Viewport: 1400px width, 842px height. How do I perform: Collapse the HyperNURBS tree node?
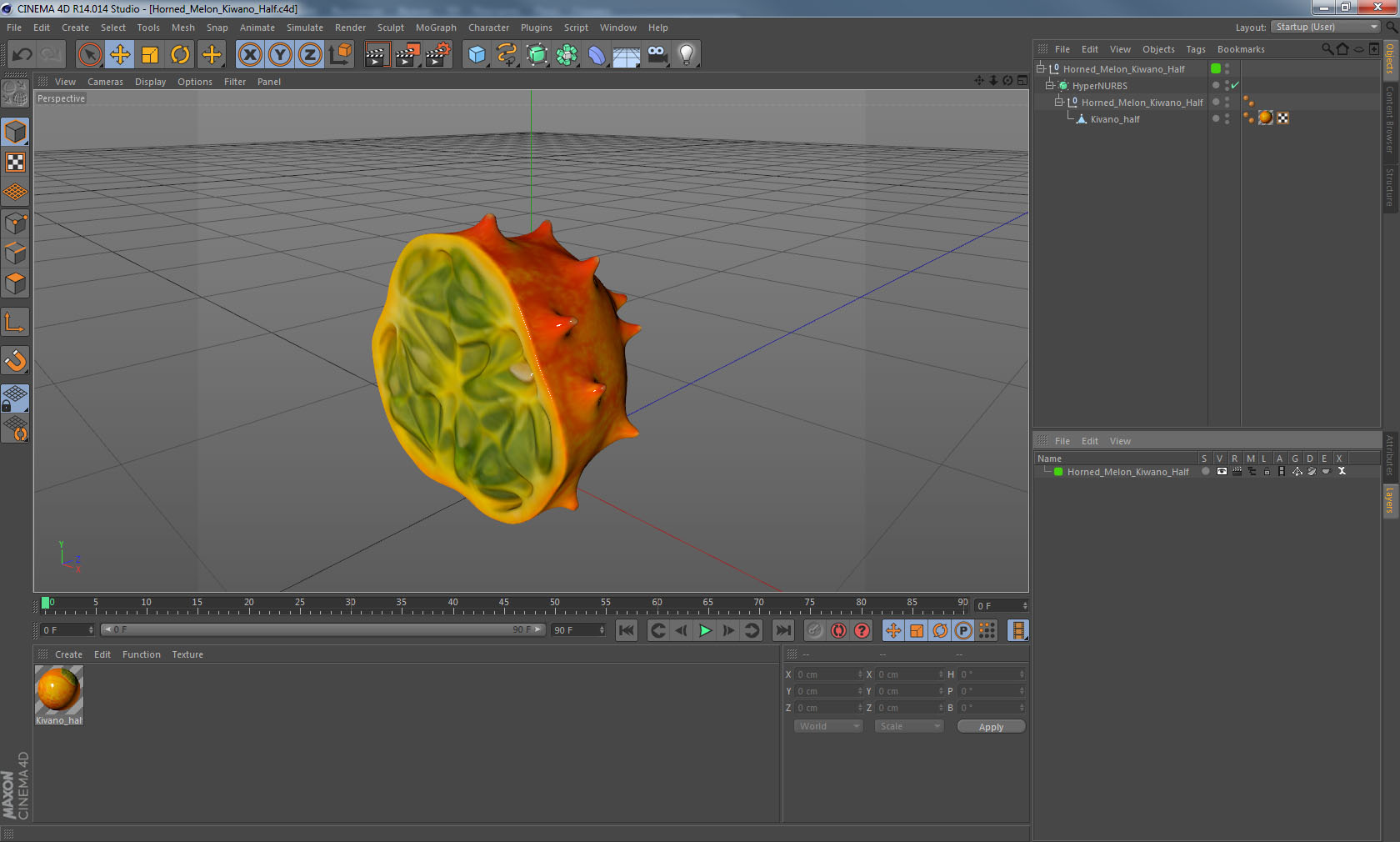click(1050, 86)
